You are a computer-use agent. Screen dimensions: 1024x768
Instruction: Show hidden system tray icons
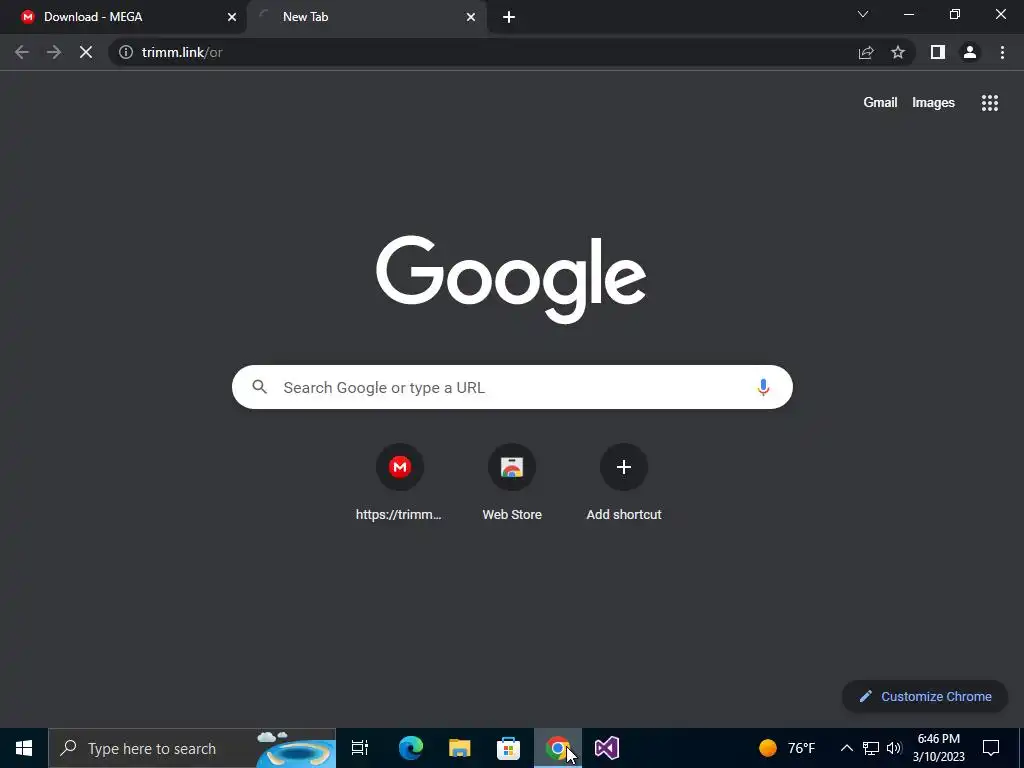pos(846,748)
